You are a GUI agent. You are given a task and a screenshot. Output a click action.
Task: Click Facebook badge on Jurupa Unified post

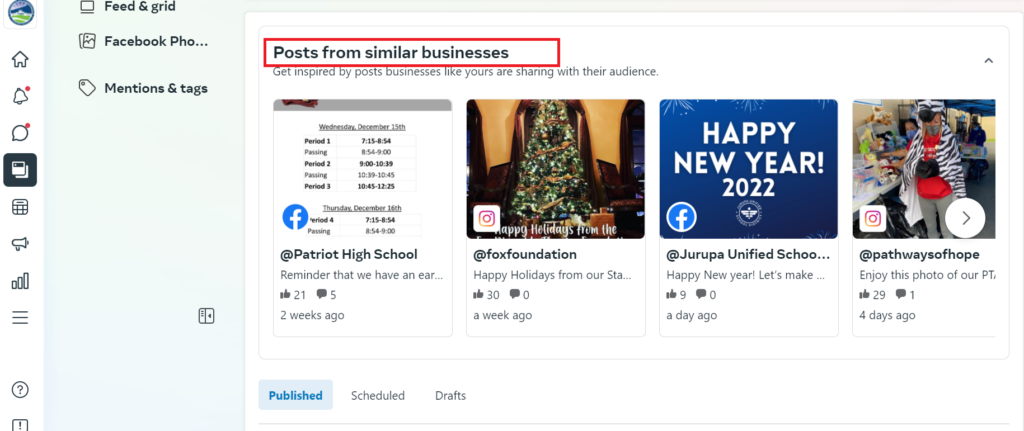pos(680,217)
